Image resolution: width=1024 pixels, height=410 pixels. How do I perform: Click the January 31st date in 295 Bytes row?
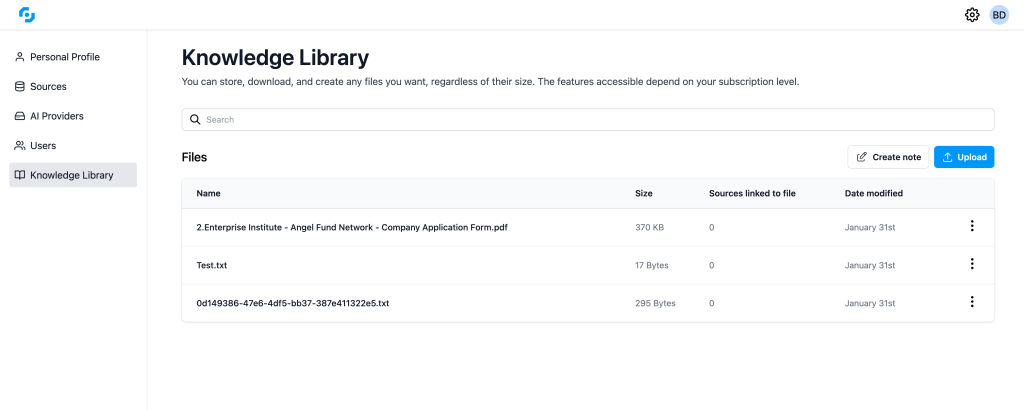869,304
